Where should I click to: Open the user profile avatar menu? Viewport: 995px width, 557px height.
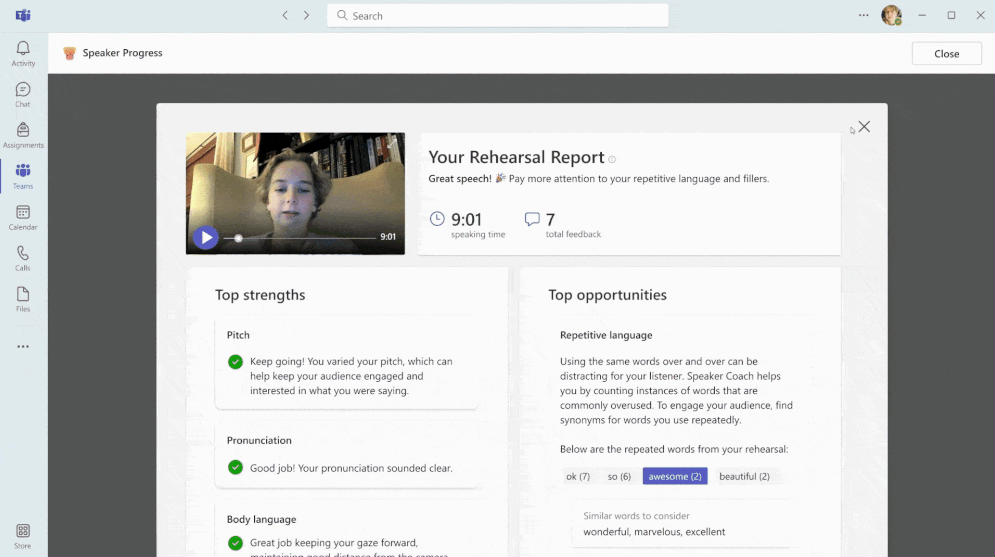click(x=892, y=15)
